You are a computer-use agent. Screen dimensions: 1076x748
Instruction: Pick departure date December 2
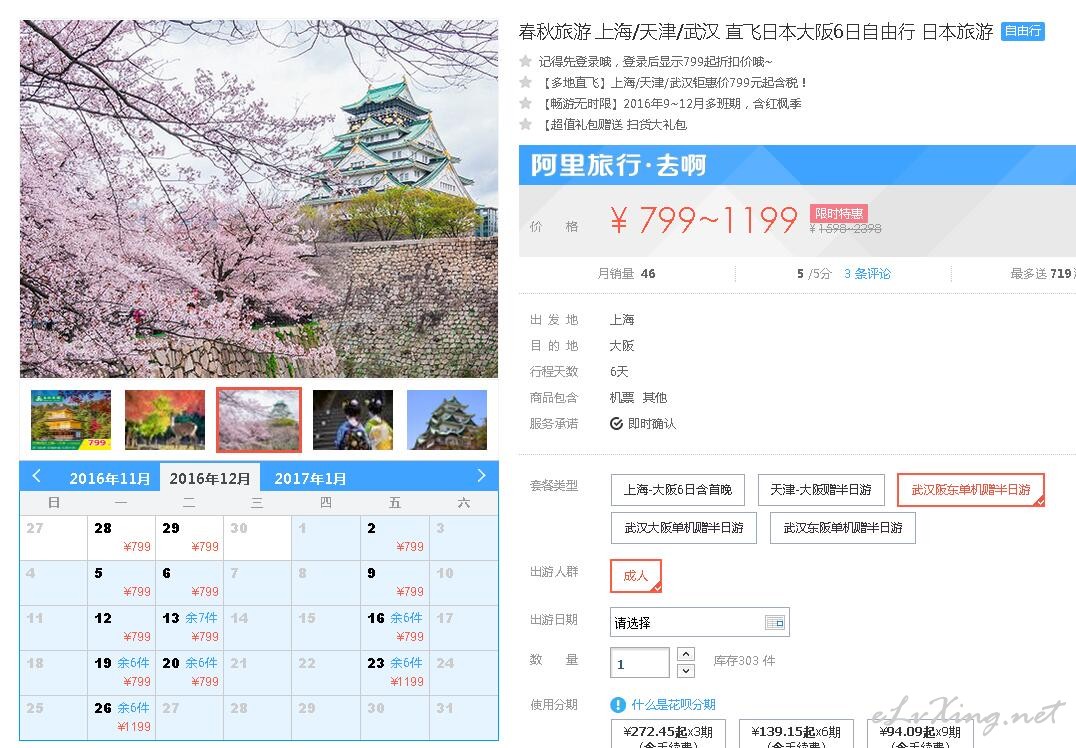tap(395, 537)
